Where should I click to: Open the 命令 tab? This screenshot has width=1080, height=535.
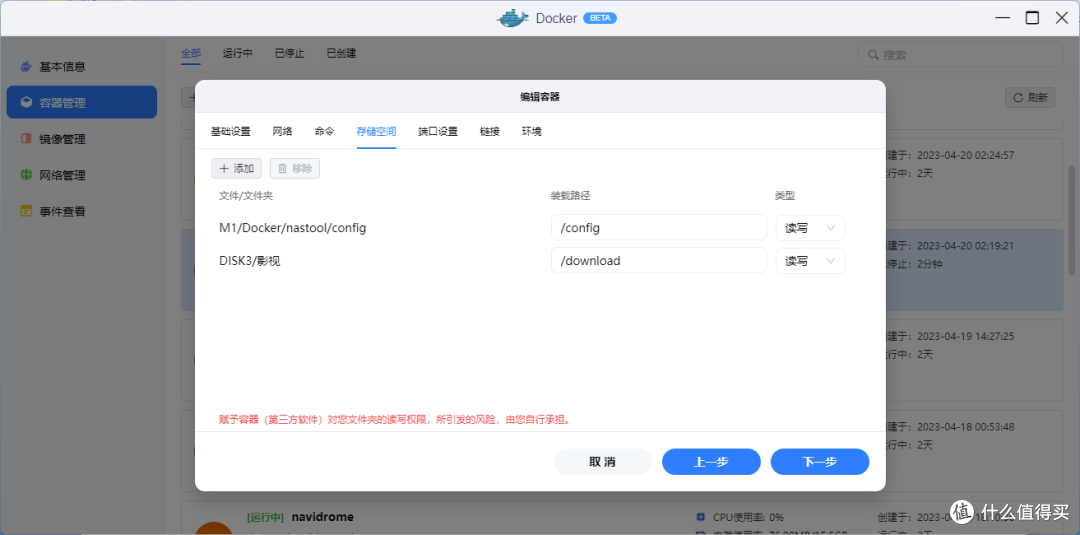(324, 132)
